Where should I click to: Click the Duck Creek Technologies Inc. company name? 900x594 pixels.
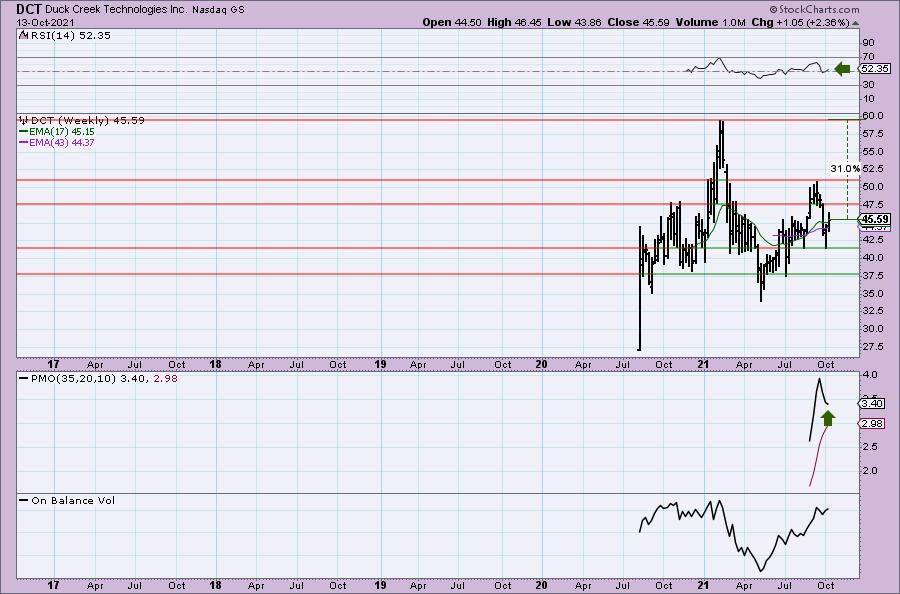115,10
